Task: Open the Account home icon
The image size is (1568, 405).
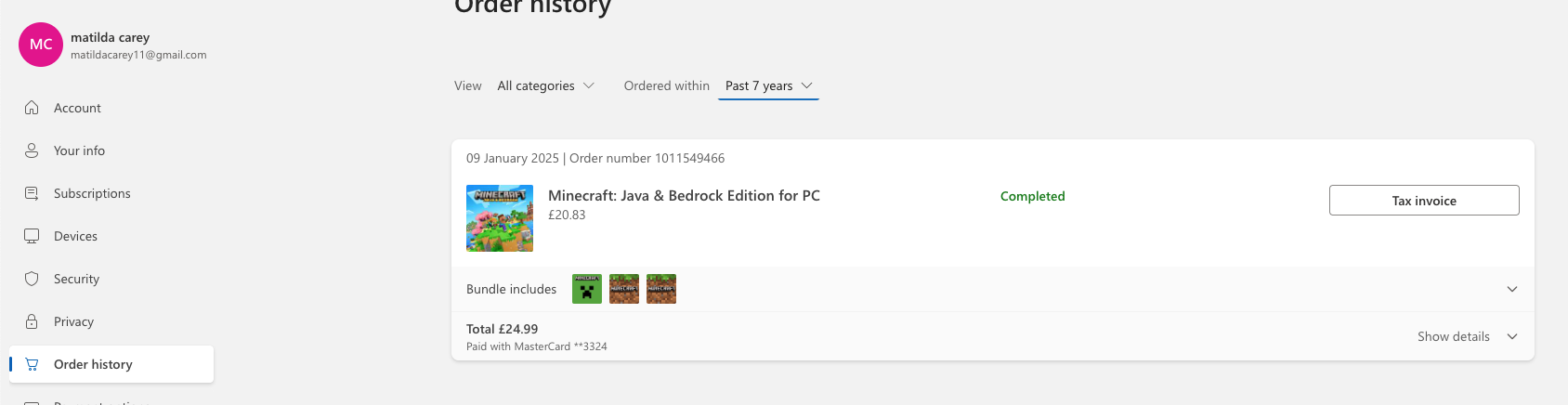Action: [x=32, y=108]
